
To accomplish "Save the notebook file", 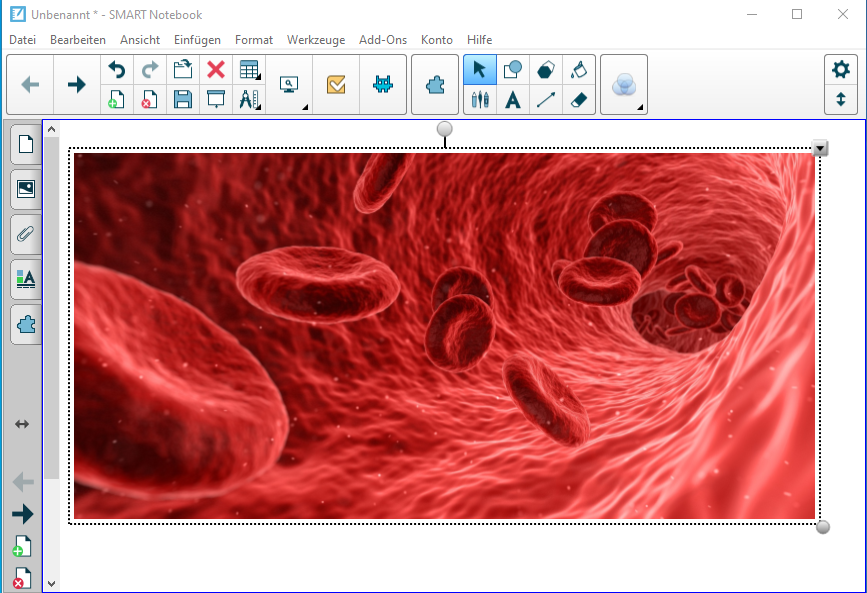I will 182,100.
